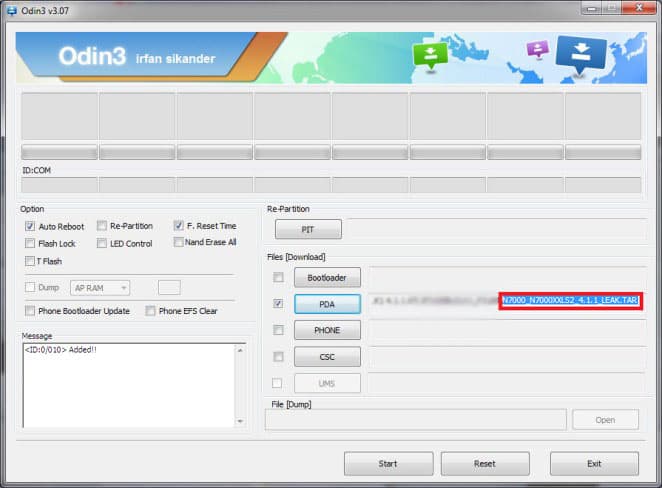Click the UMS button
The image size is (662, 488).
point(327,383)
